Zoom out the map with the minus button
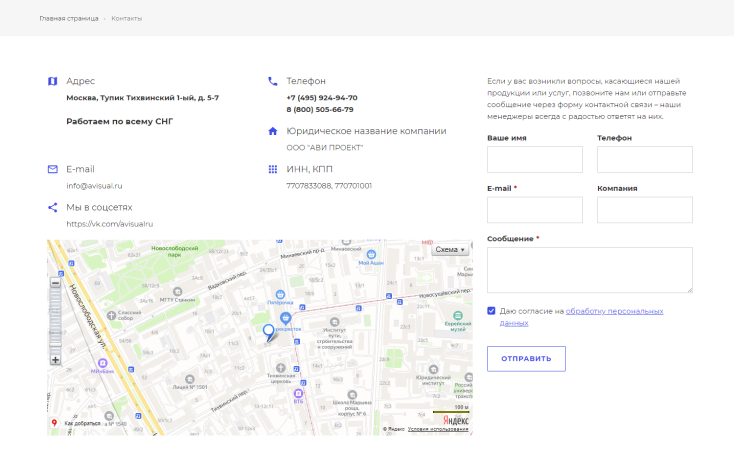Viewport: 734px width, 460px height. [x=55, y=283]
